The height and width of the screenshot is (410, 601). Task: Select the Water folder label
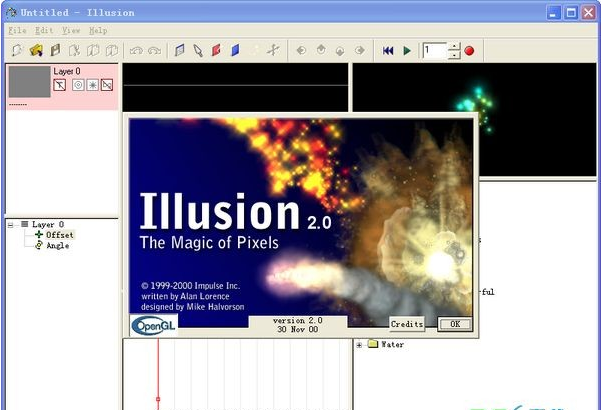(x=392, y=344)
